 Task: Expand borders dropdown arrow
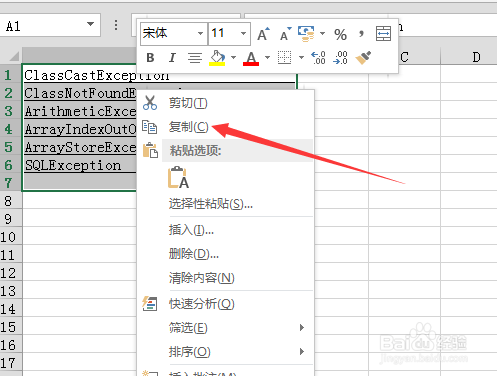coord(301,58)
